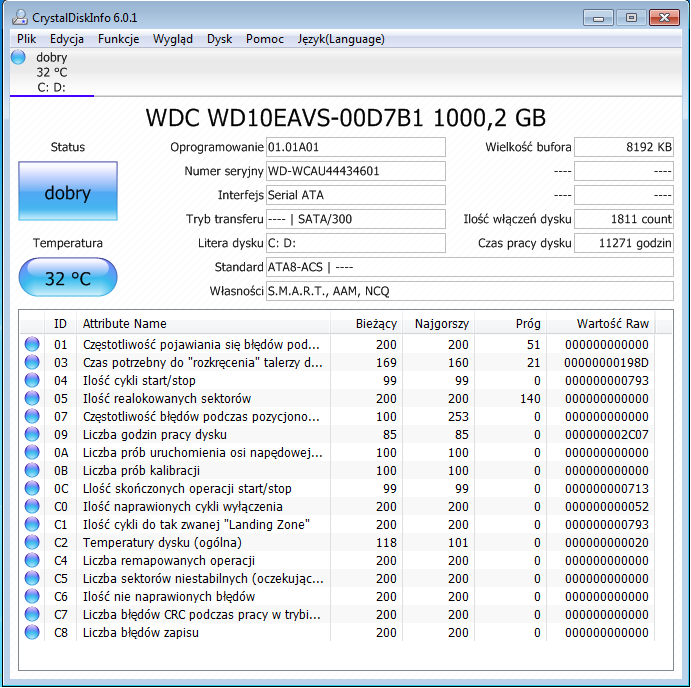Open the Funkcje menu

118,39
